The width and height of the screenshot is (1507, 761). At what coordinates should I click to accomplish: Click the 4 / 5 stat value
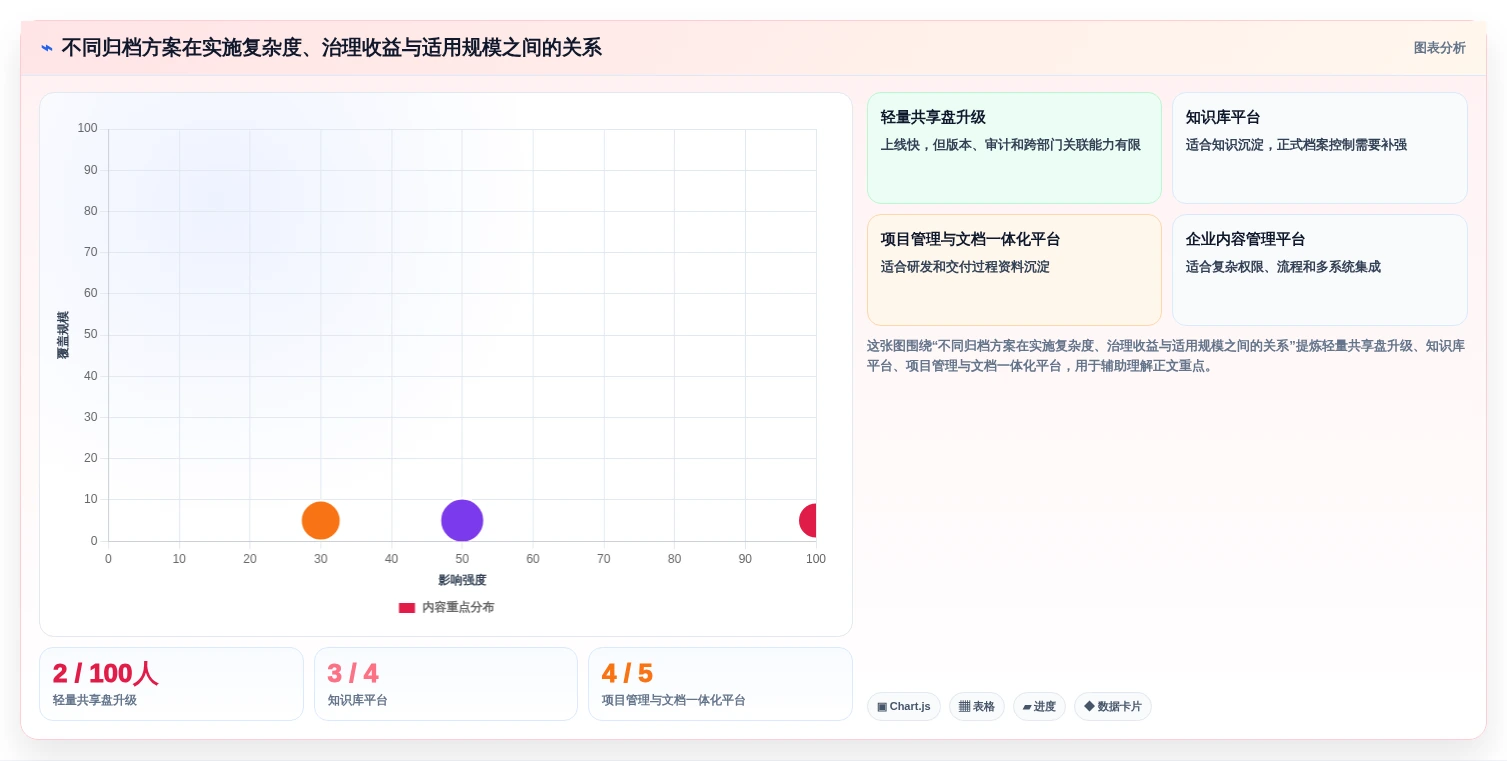tap(627, 674)
